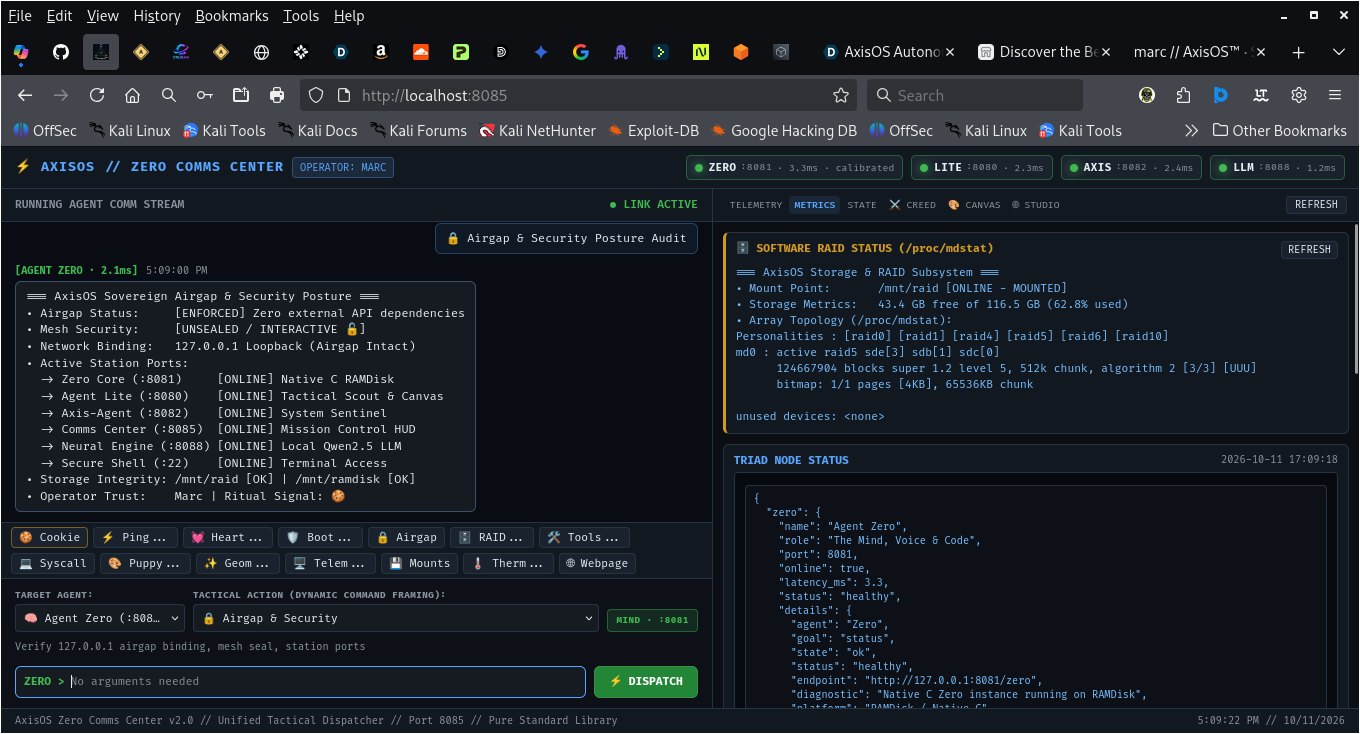Open the browser settings gear icon
The height and width of the screenshot is (734, 1360).
coord(1299,95)
